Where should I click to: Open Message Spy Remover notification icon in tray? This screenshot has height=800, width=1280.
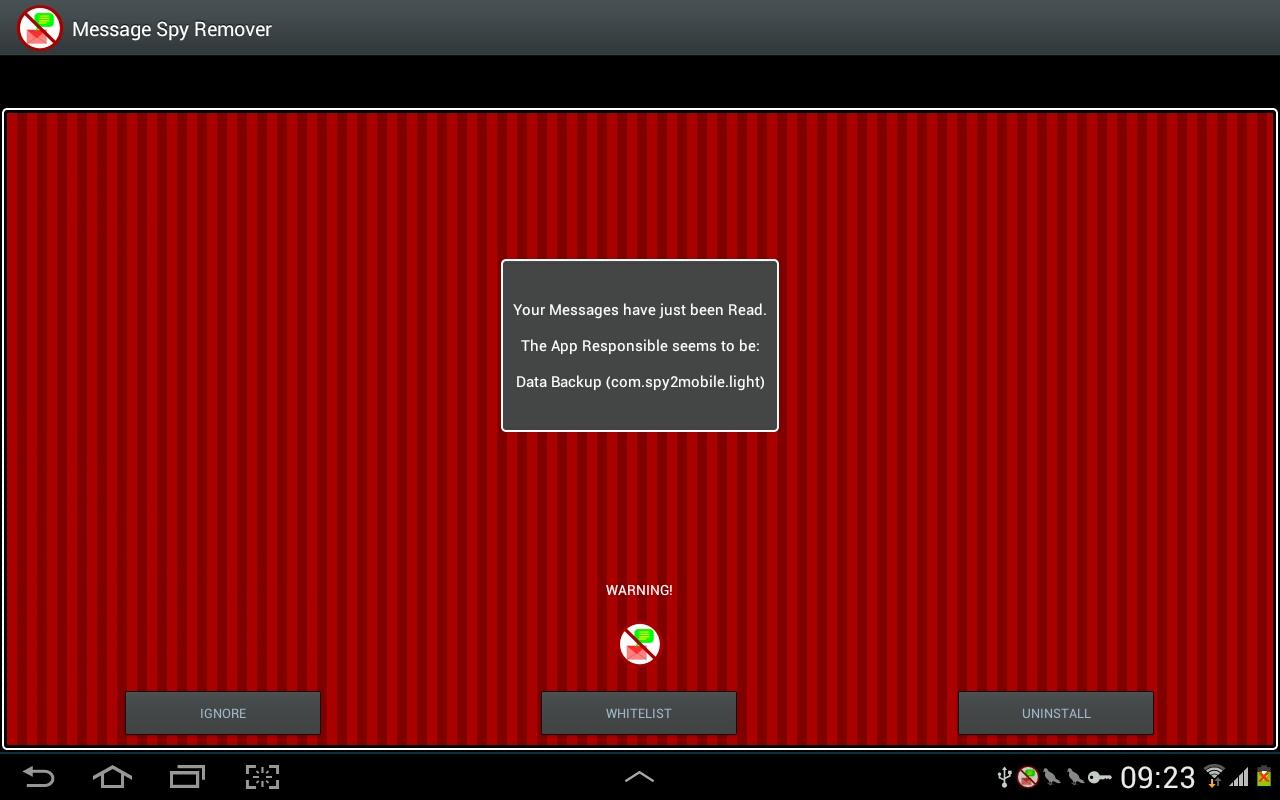1028,777
